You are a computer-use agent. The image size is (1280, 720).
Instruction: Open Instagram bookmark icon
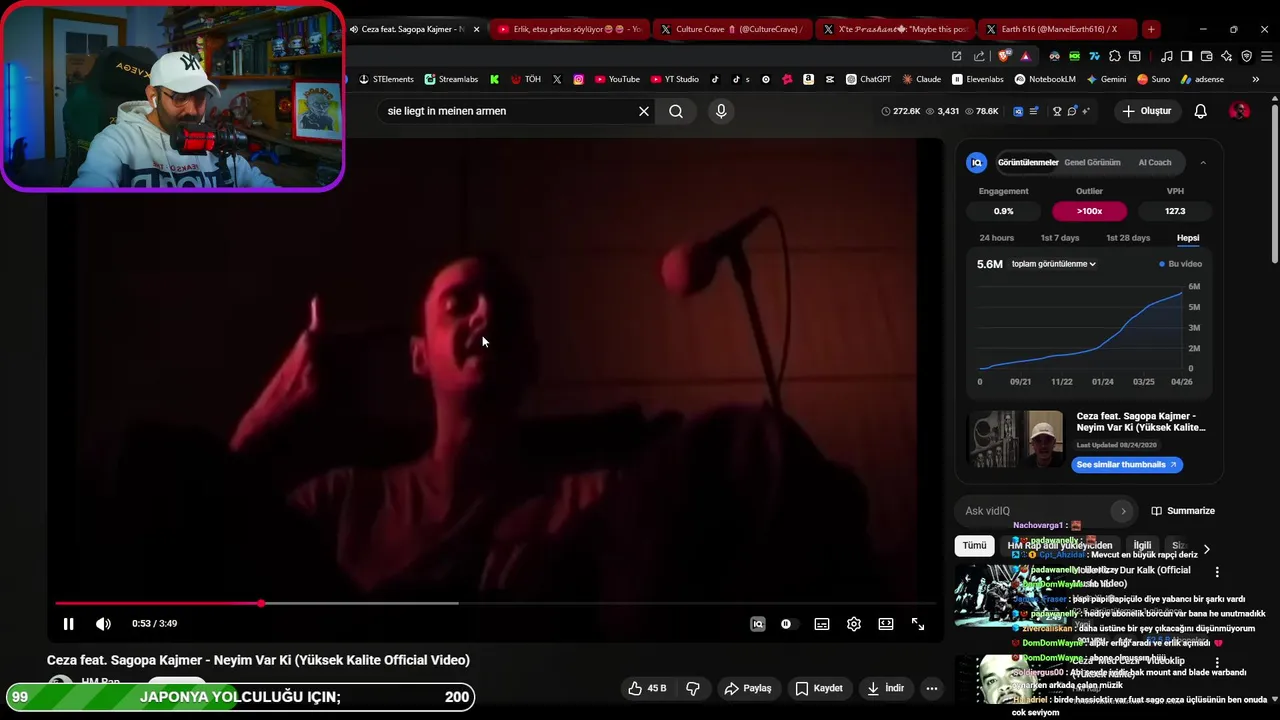tap(578, 79)
